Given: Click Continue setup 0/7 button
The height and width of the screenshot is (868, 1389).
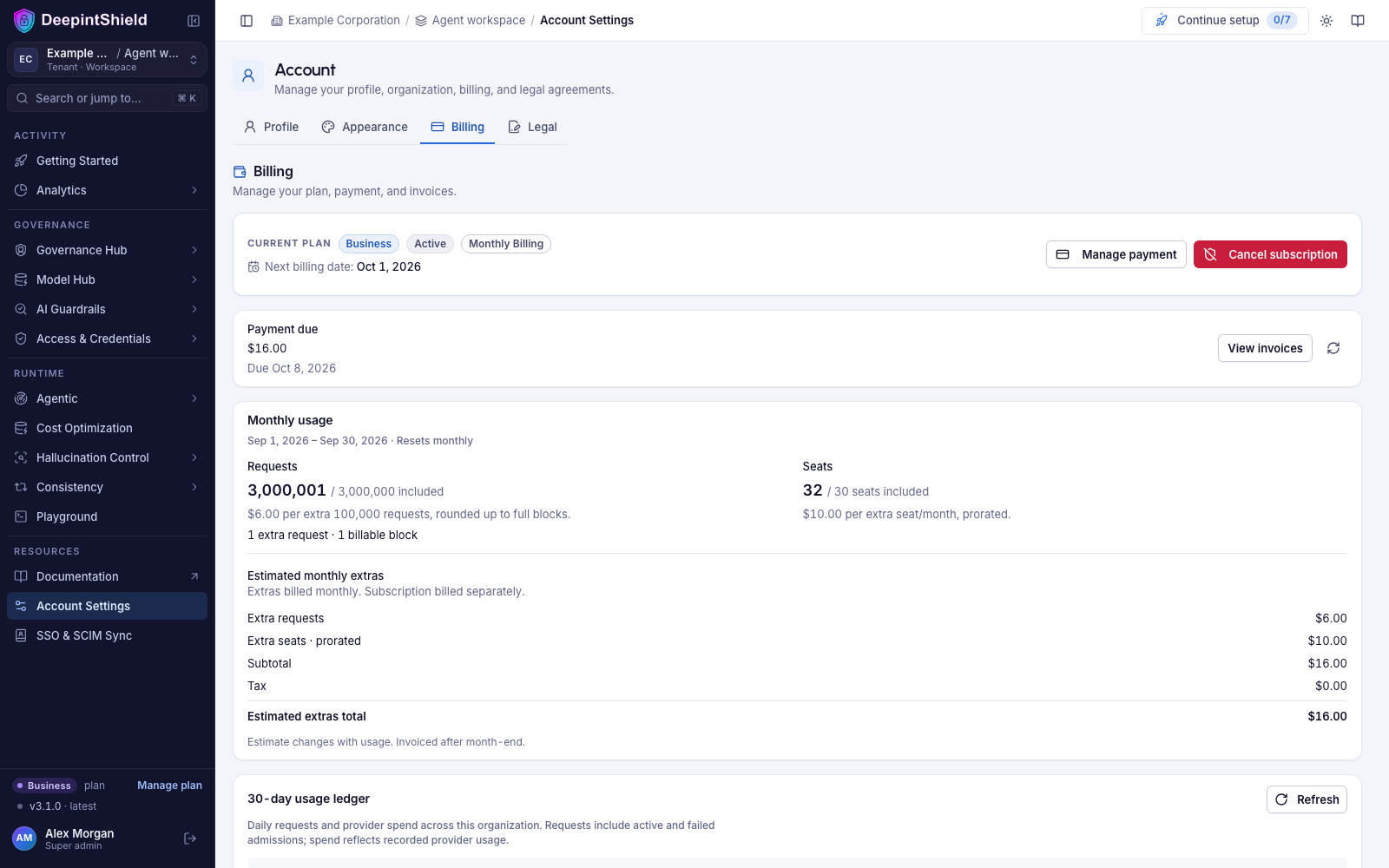Looking at the screenshot, I should (1225, 20).
